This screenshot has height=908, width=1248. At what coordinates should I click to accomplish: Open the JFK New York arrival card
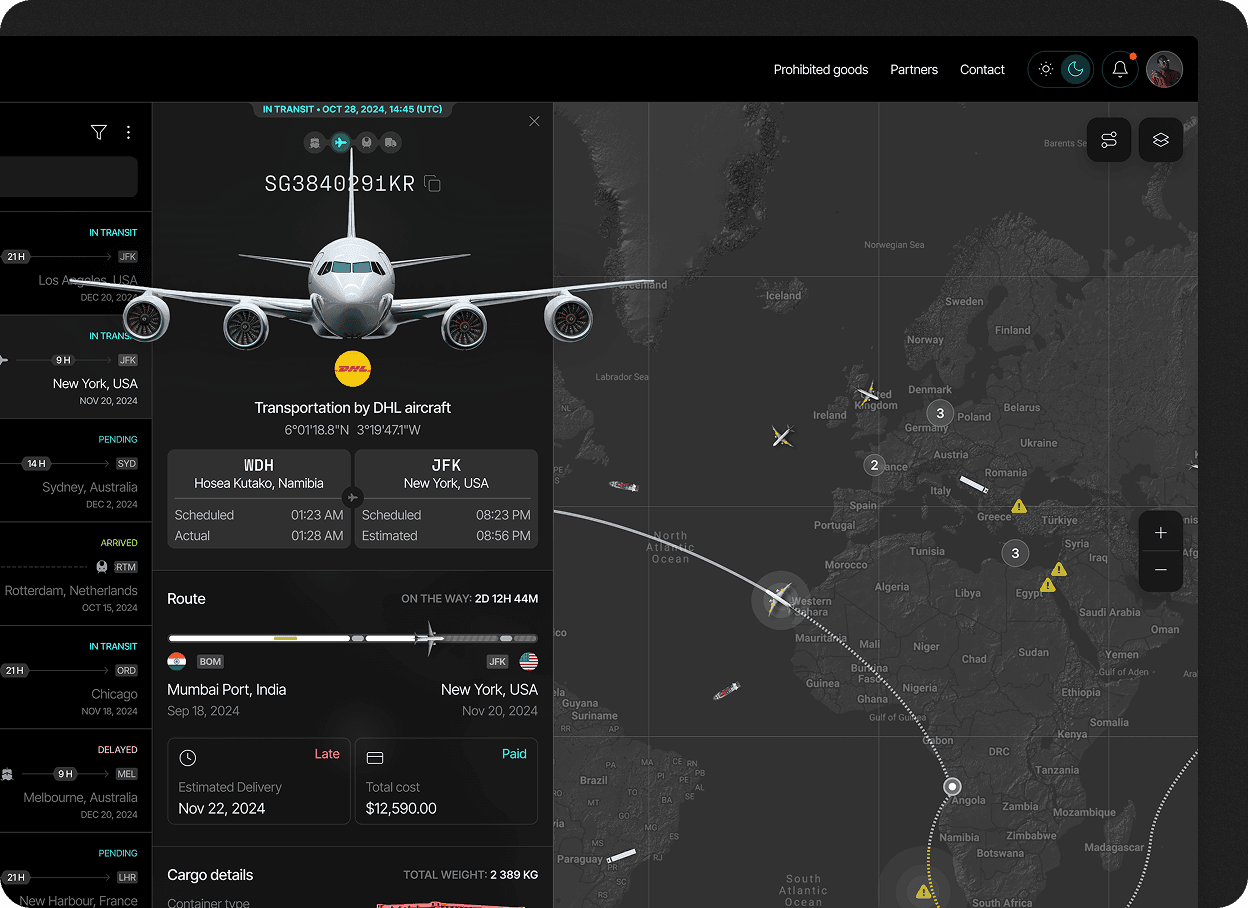pos(446,498)
